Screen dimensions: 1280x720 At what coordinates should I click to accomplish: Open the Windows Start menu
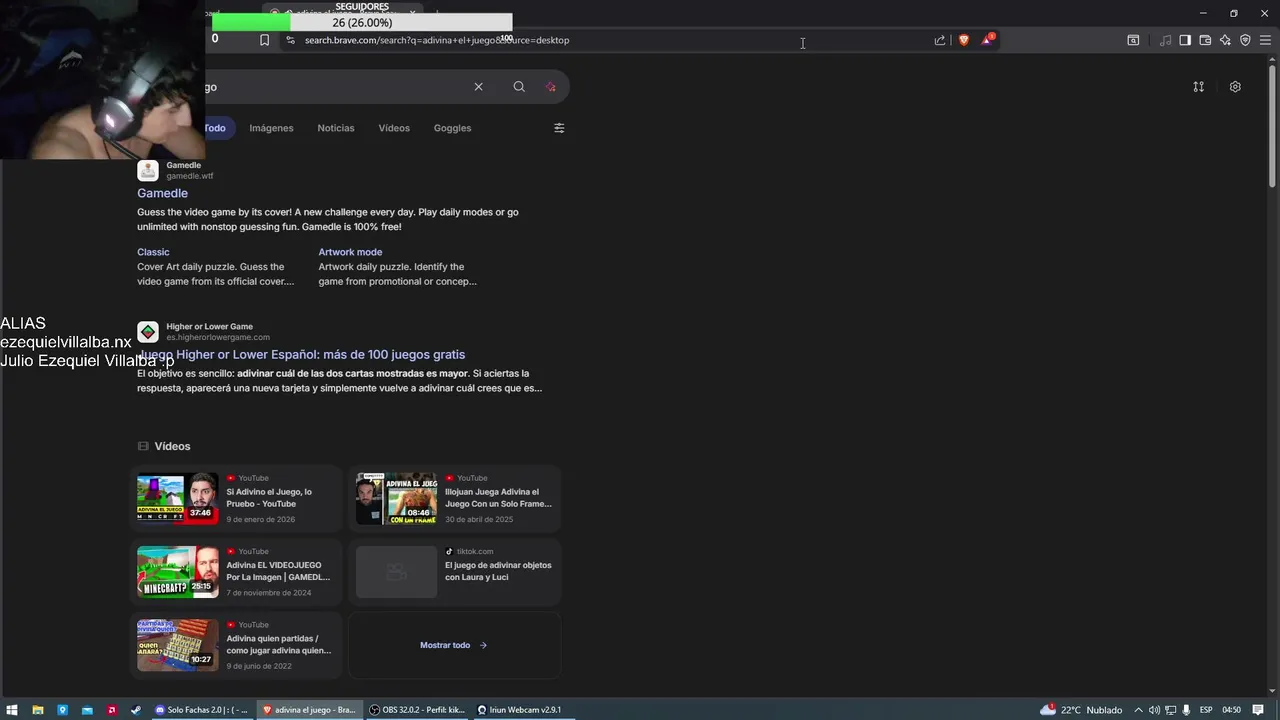tap(12, 710)
